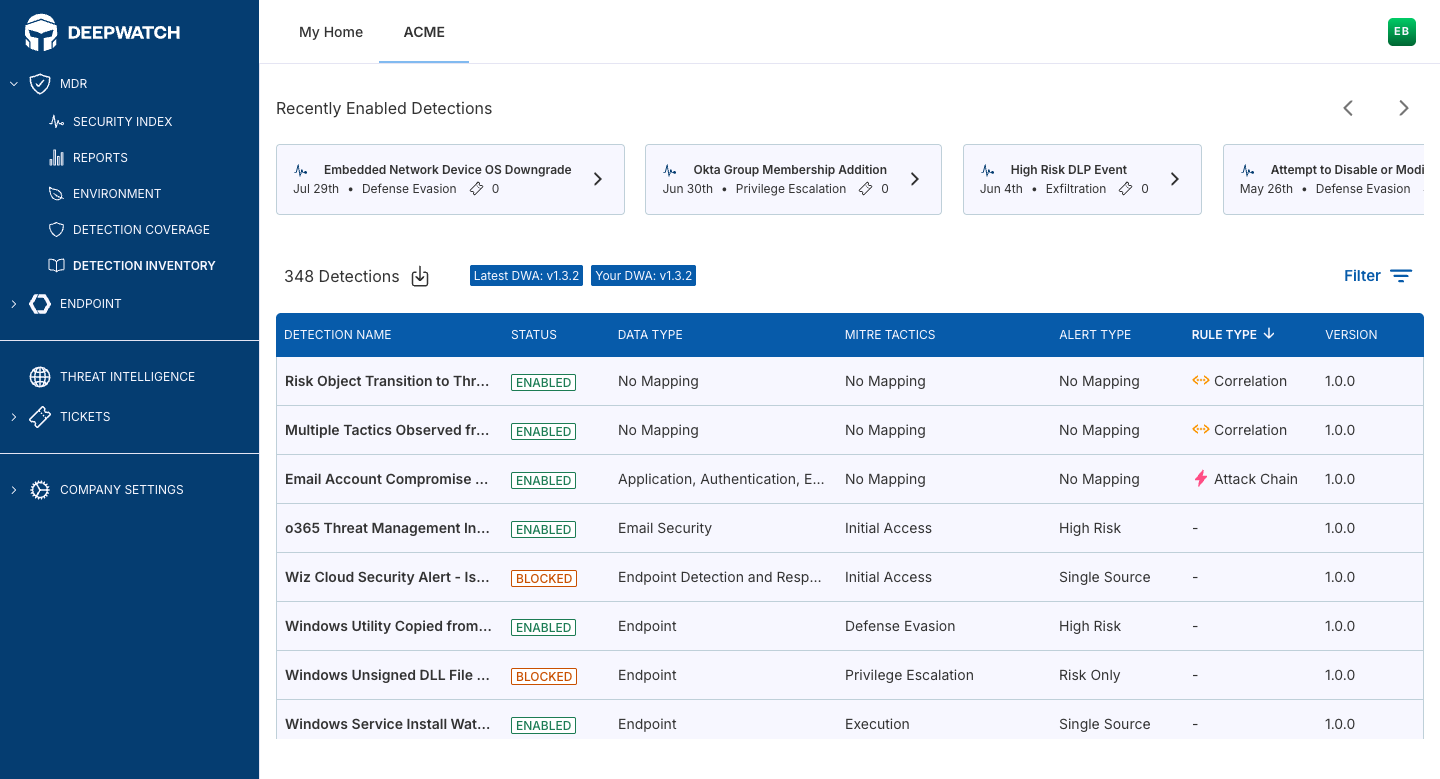Image resolution: width=1440 pixels, height=779 pixels.
Task: Open Okta Group Membership Addition card
Action: tap(793, 179)
